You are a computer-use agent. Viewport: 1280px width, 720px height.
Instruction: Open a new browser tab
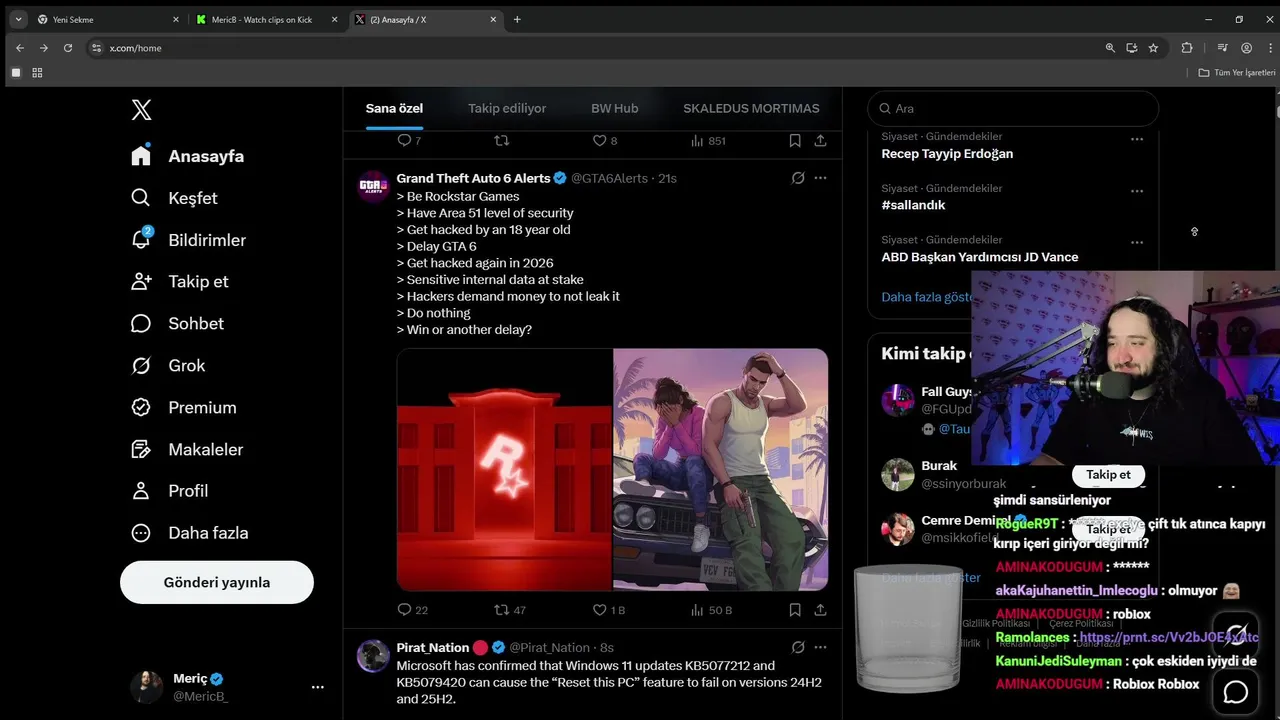[517, 19]
